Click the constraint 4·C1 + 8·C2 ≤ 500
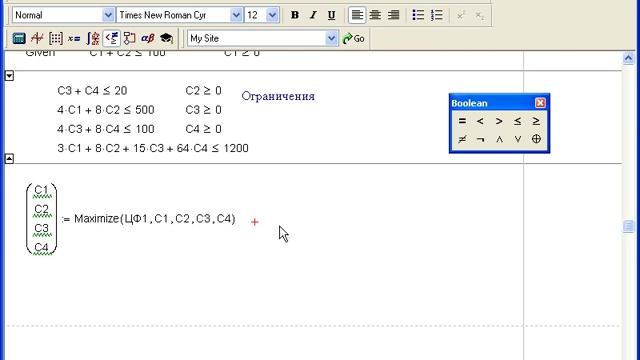Screen dimensions: 640x360 tap(106, 110)
